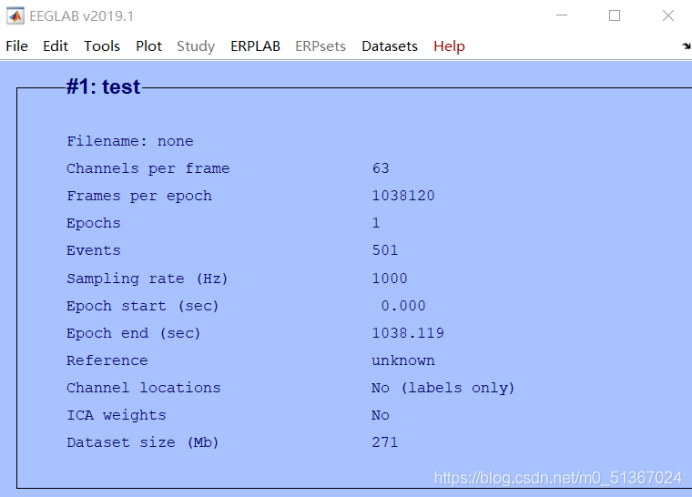
Task: Open the File menu
Action: click(17, 46)
